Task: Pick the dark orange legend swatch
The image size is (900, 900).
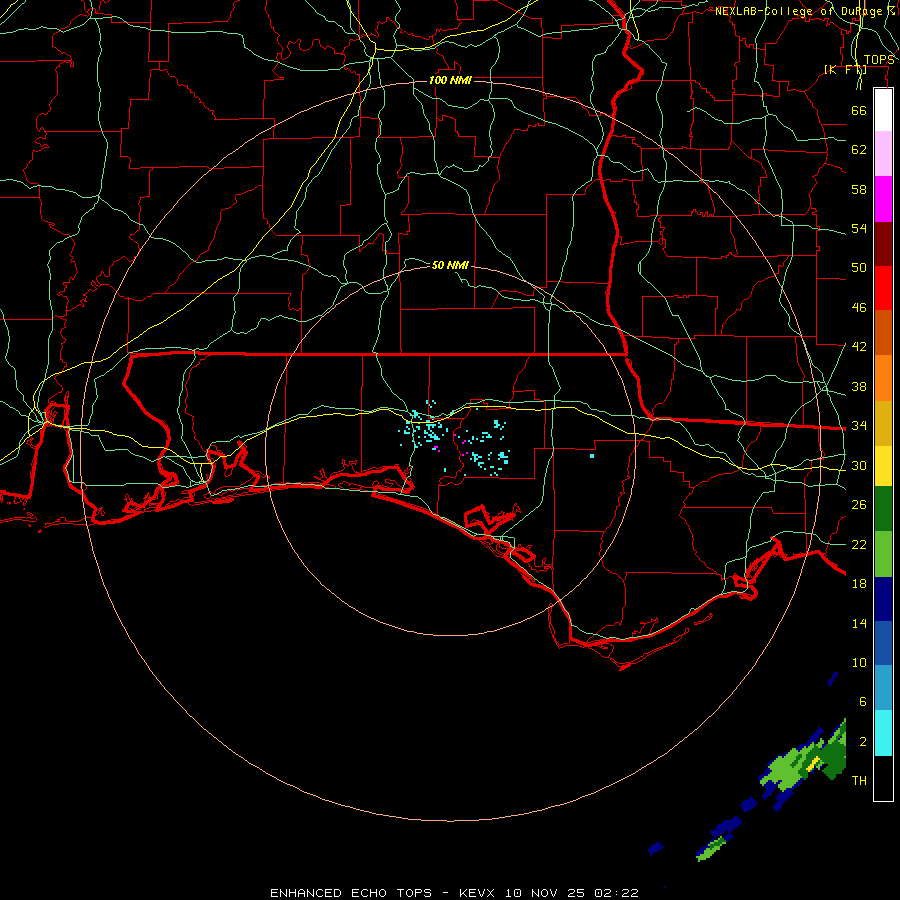Action: [883, 332]
